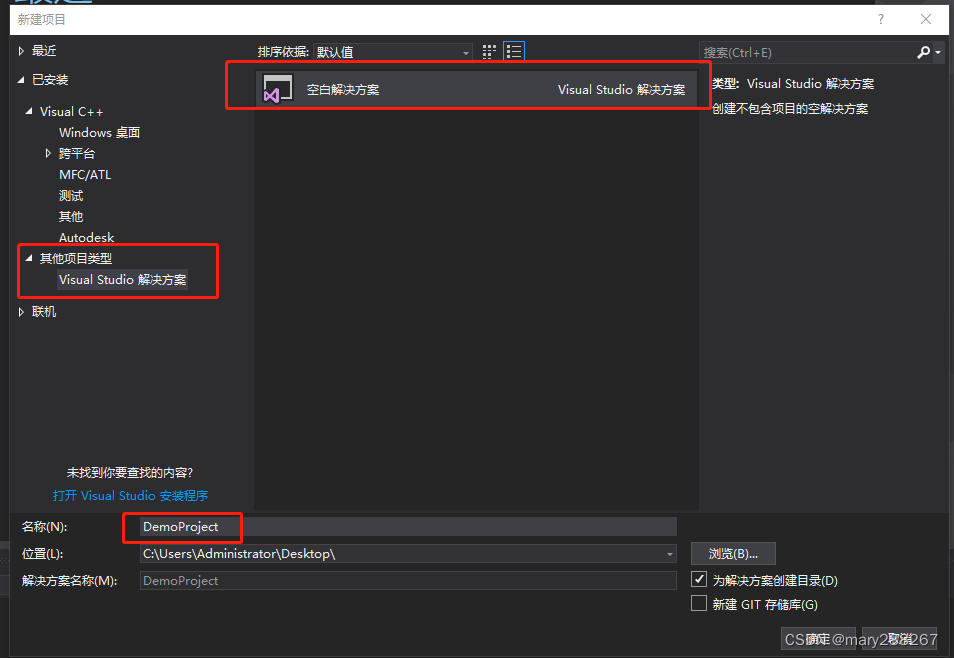Open 打开 Visual Studio 安装程序 link
The height and width of the screenshot is (658, 954).
tap(129, 495)
